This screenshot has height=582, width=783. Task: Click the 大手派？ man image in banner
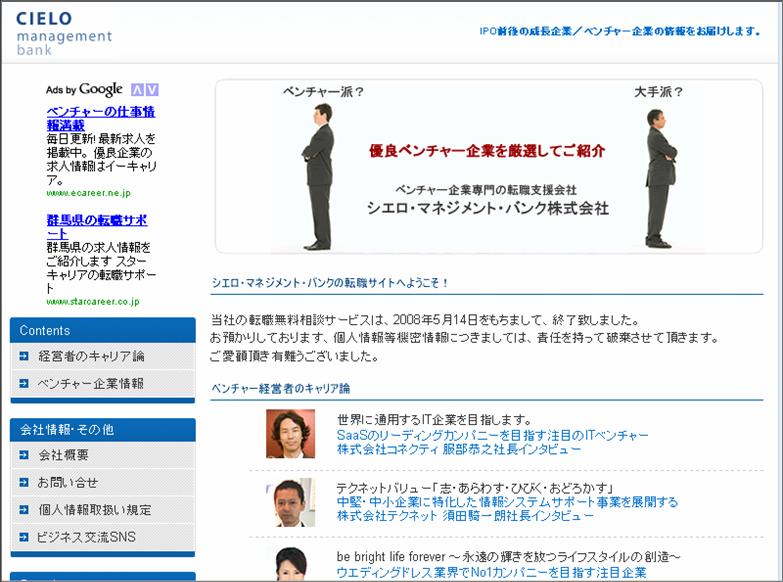tap(660, 178)
